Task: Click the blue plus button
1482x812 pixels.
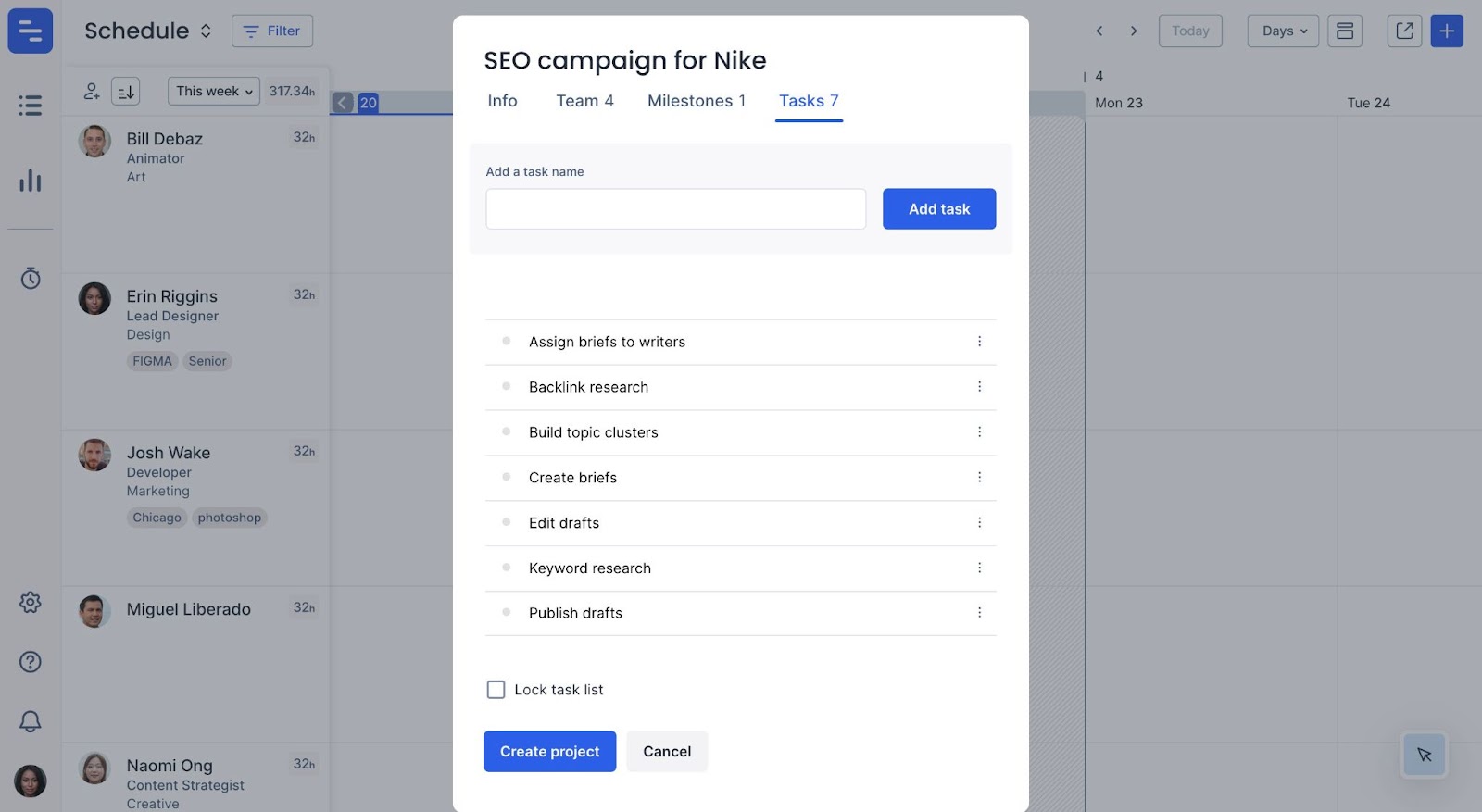Action: 1446,31
